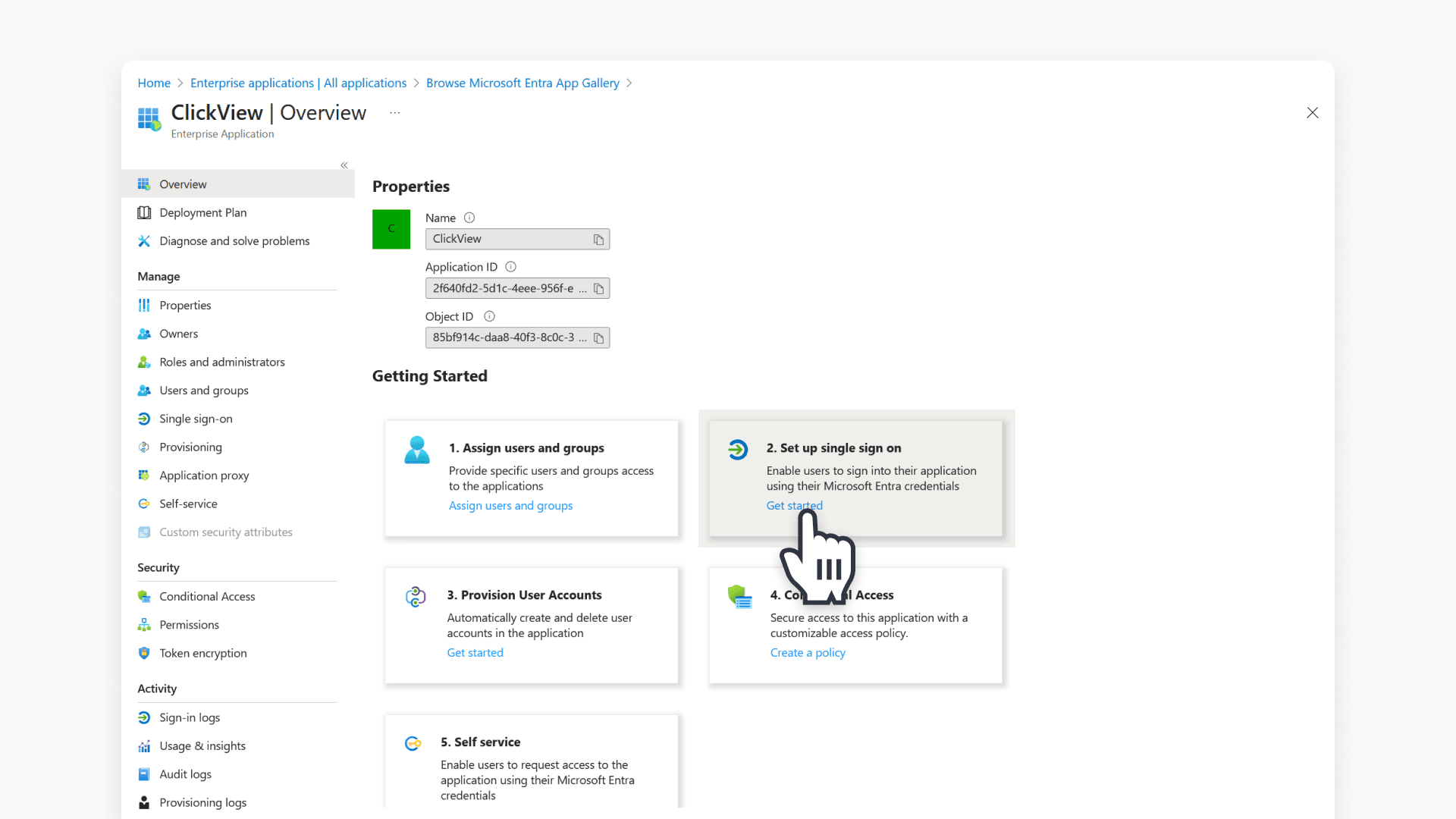Go to Enterprise applications breadcrumb

298,83
